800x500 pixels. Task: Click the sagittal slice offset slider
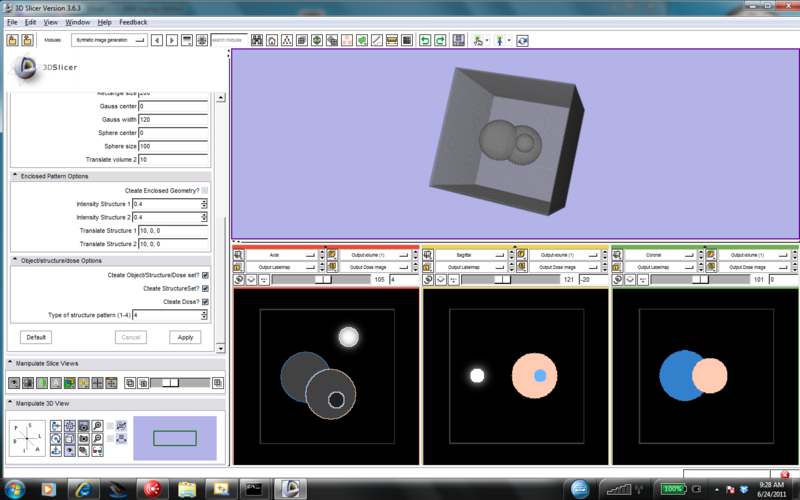point(511,280)
